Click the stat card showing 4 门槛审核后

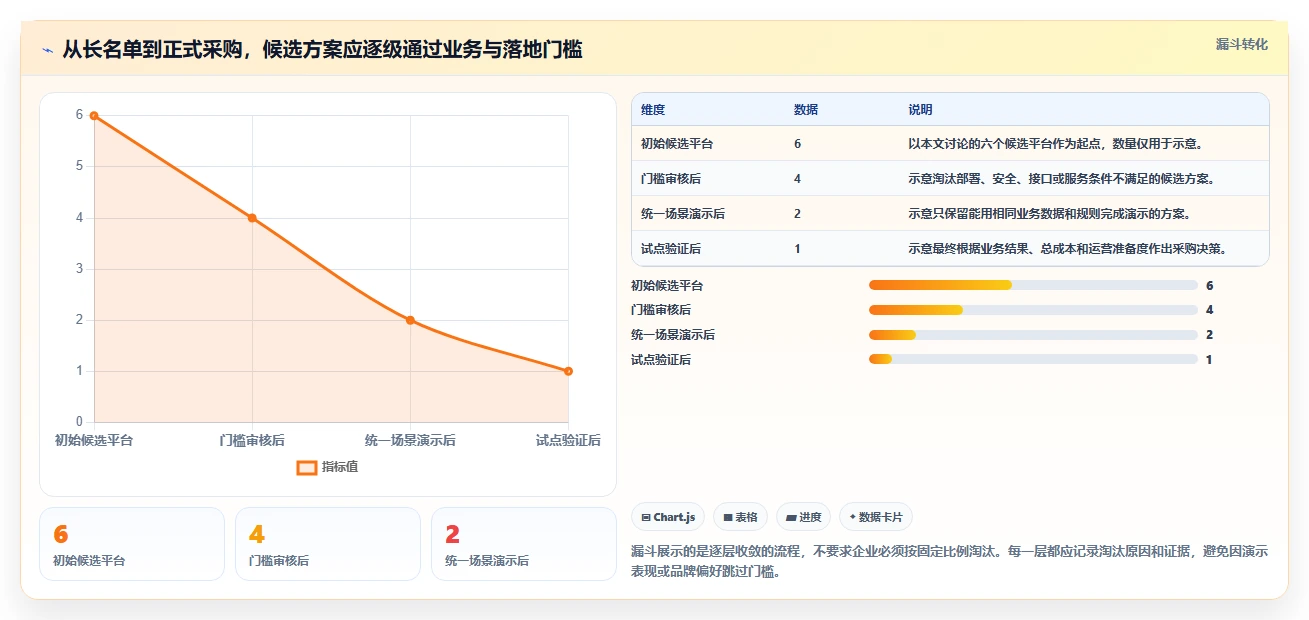[328, 544]
